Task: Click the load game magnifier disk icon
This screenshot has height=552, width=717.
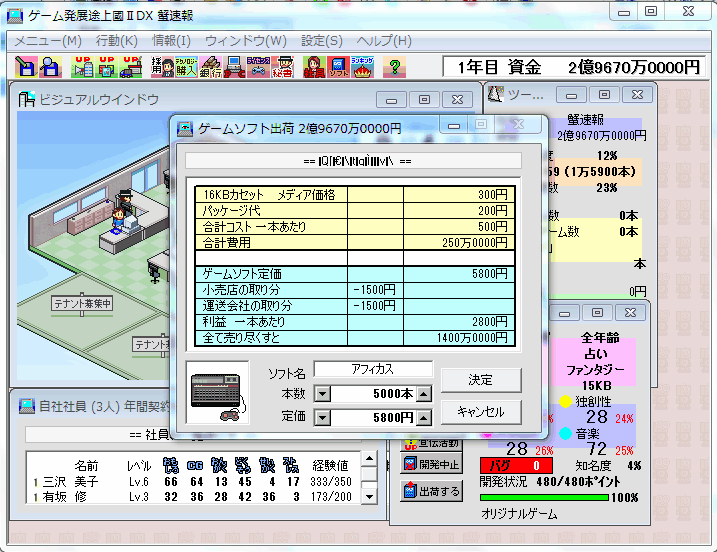Action: click(50, 67)
